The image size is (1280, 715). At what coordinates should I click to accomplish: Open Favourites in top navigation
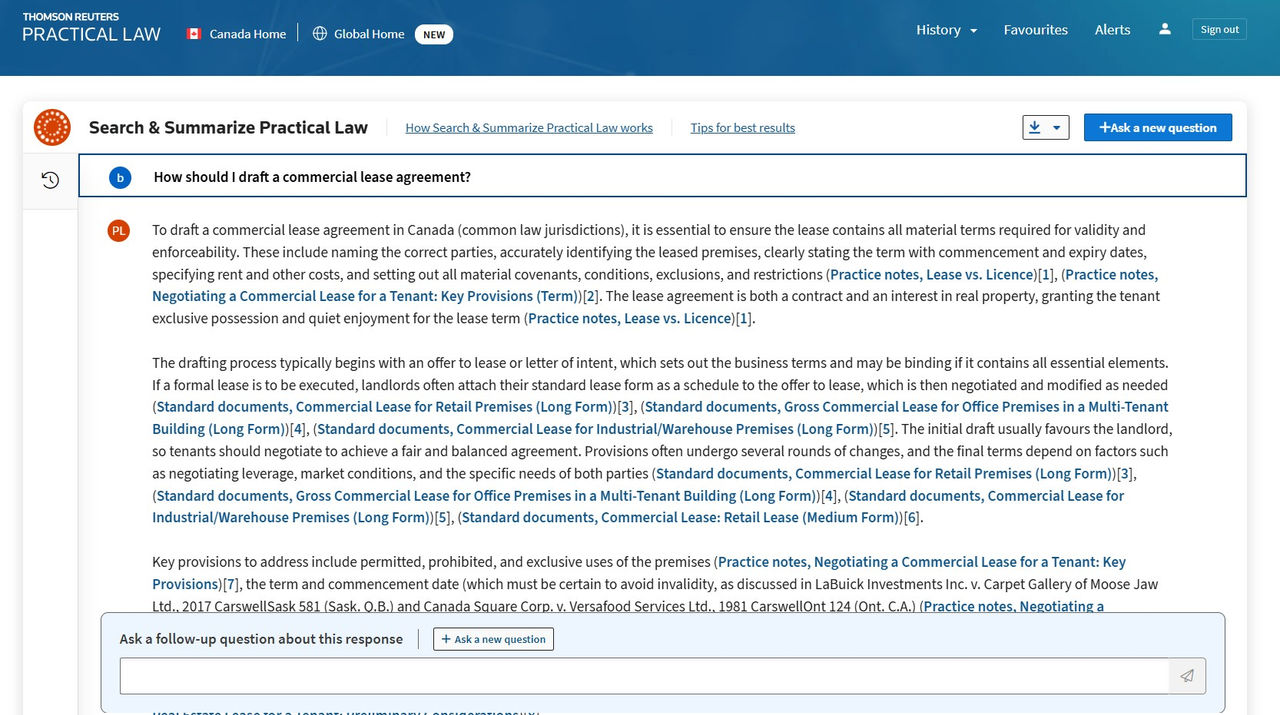(x=1035, y=30)
